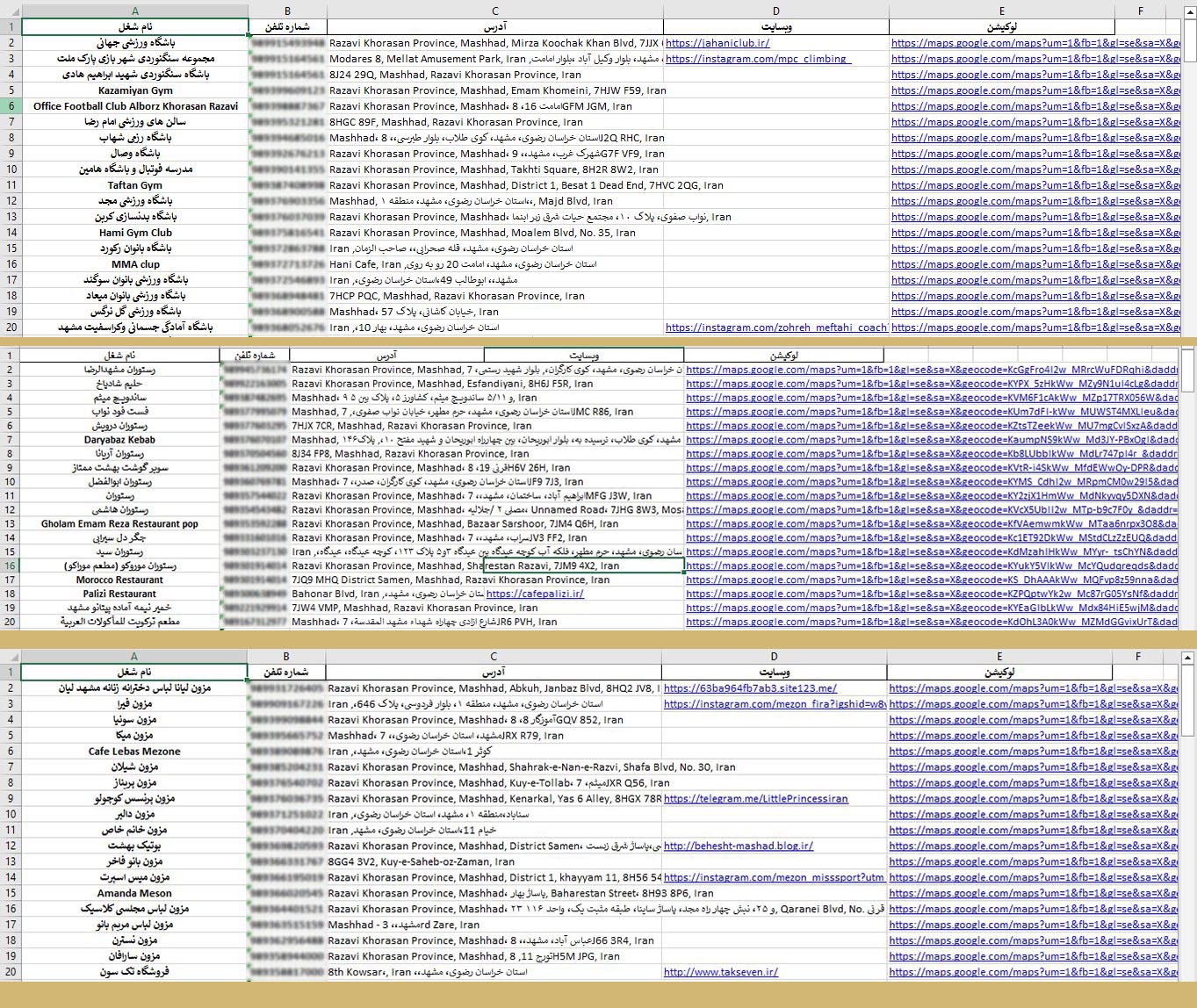
Task: Follow the 63ba964fb7ab3.site123.me link
Action: click(x=750, y=688)
